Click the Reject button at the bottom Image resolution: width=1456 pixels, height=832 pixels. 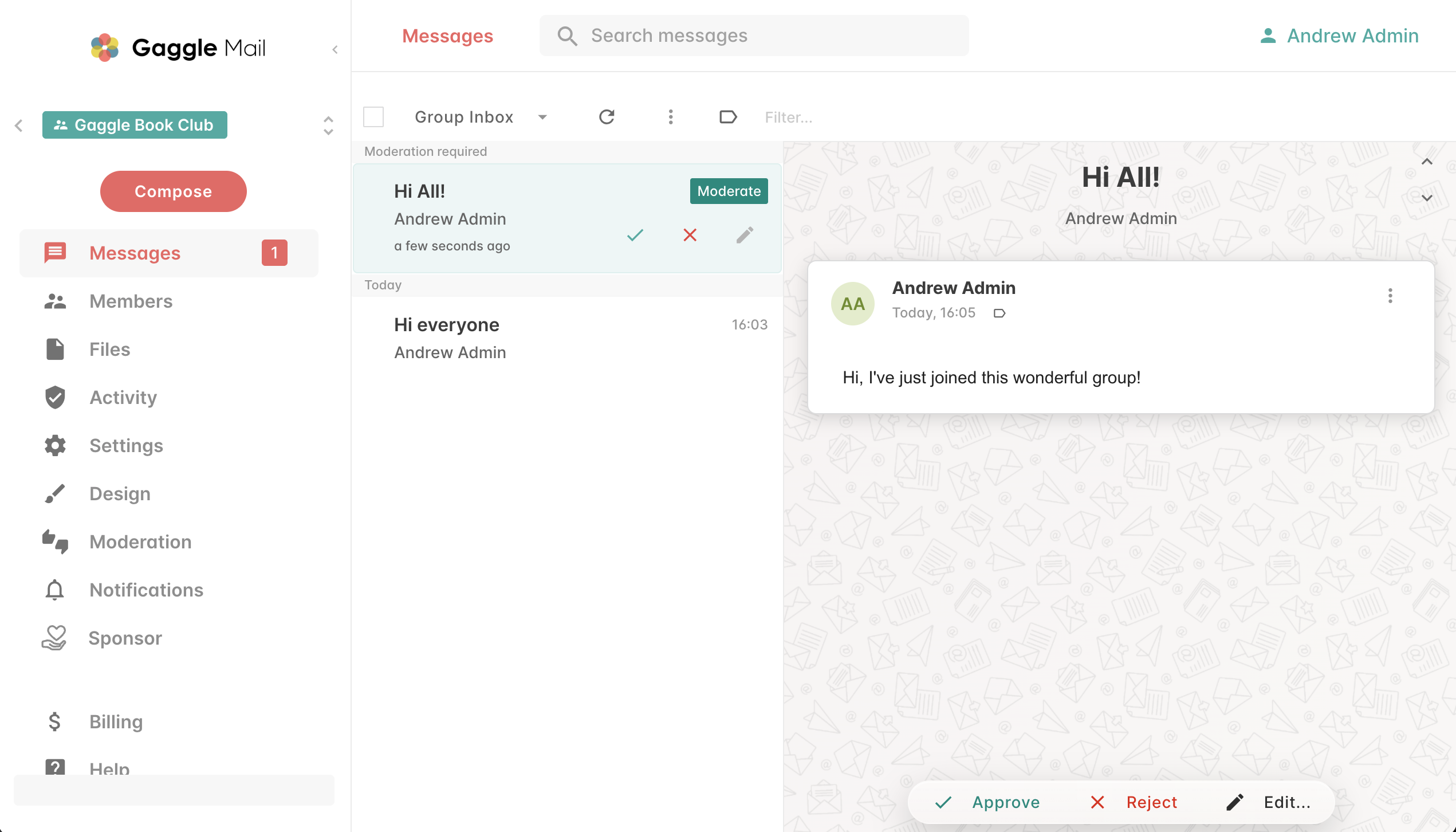tap(1134, 802)
